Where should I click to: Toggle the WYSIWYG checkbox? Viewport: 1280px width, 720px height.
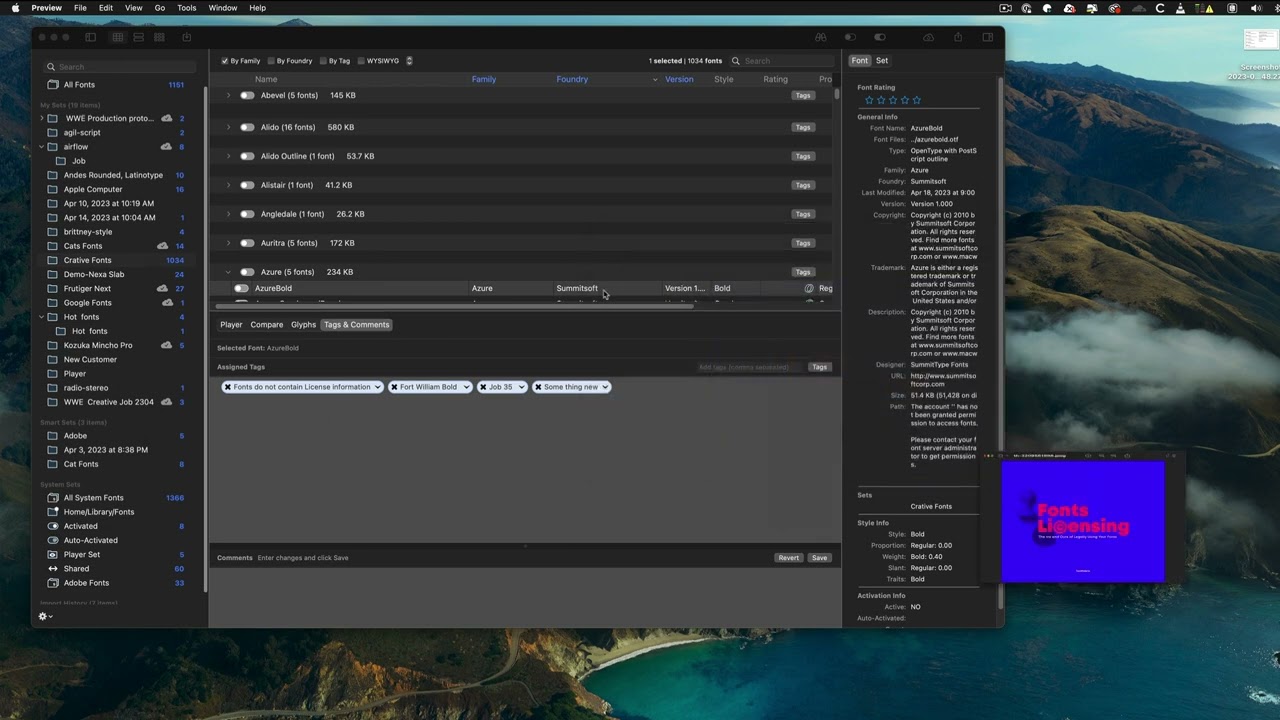(x=361, y=61)
